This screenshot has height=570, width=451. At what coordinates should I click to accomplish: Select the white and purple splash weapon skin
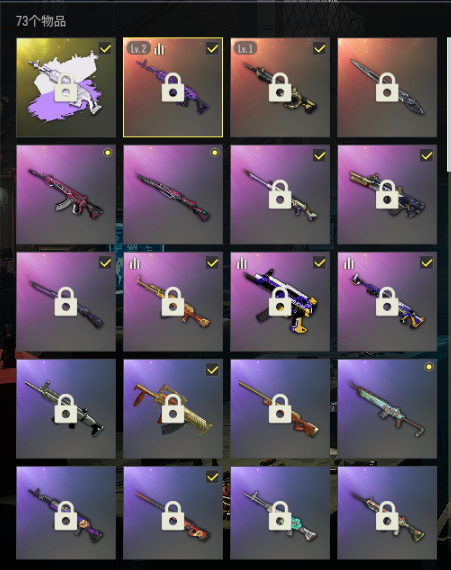[x=66, y=87]
